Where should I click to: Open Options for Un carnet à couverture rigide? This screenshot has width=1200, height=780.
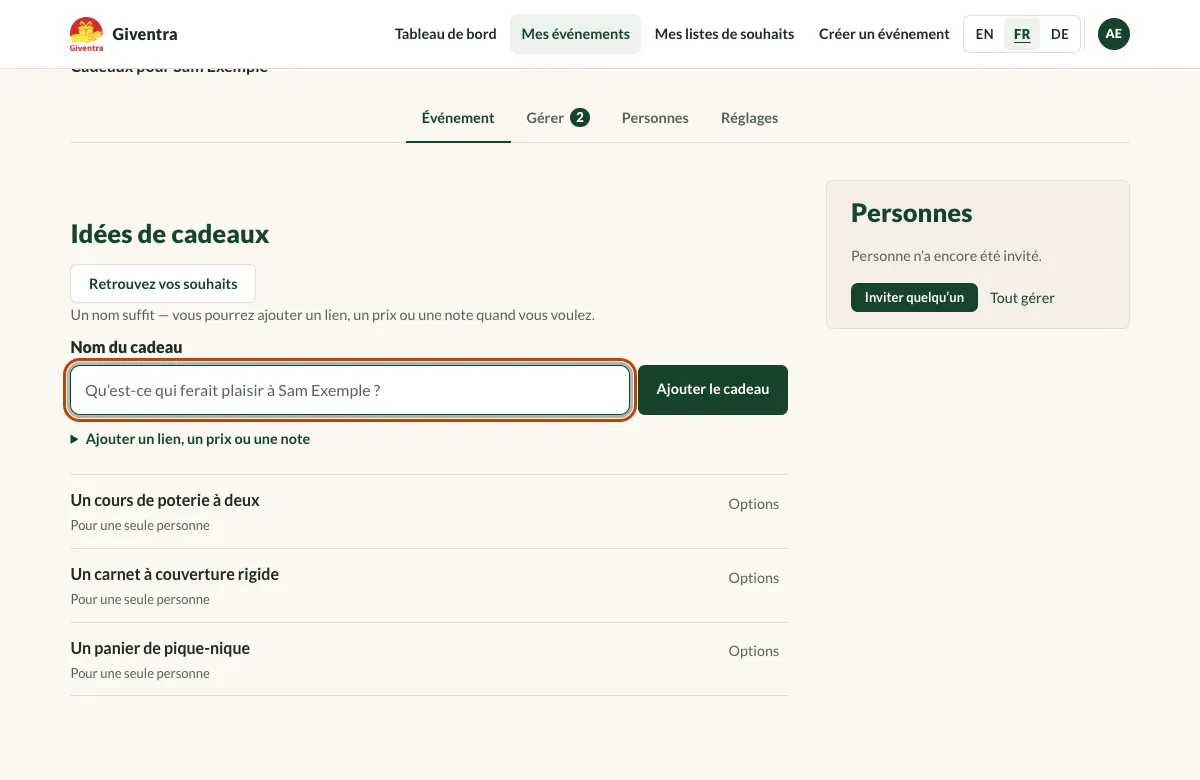pos(753,578)
